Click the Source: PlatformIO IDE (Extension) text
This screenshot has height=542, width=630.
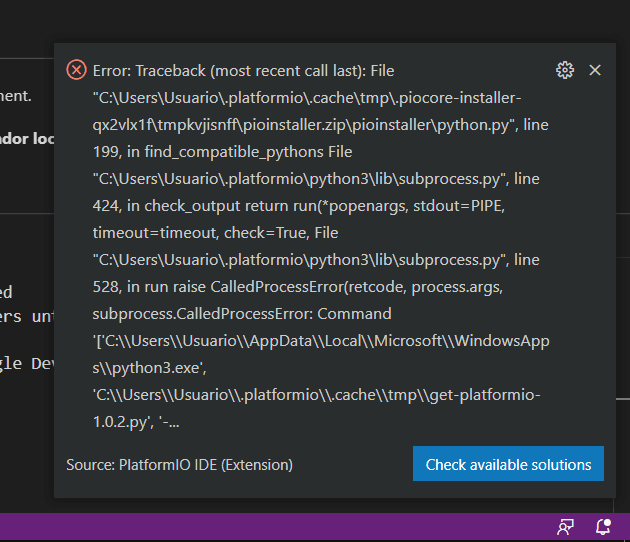(180, 465)
